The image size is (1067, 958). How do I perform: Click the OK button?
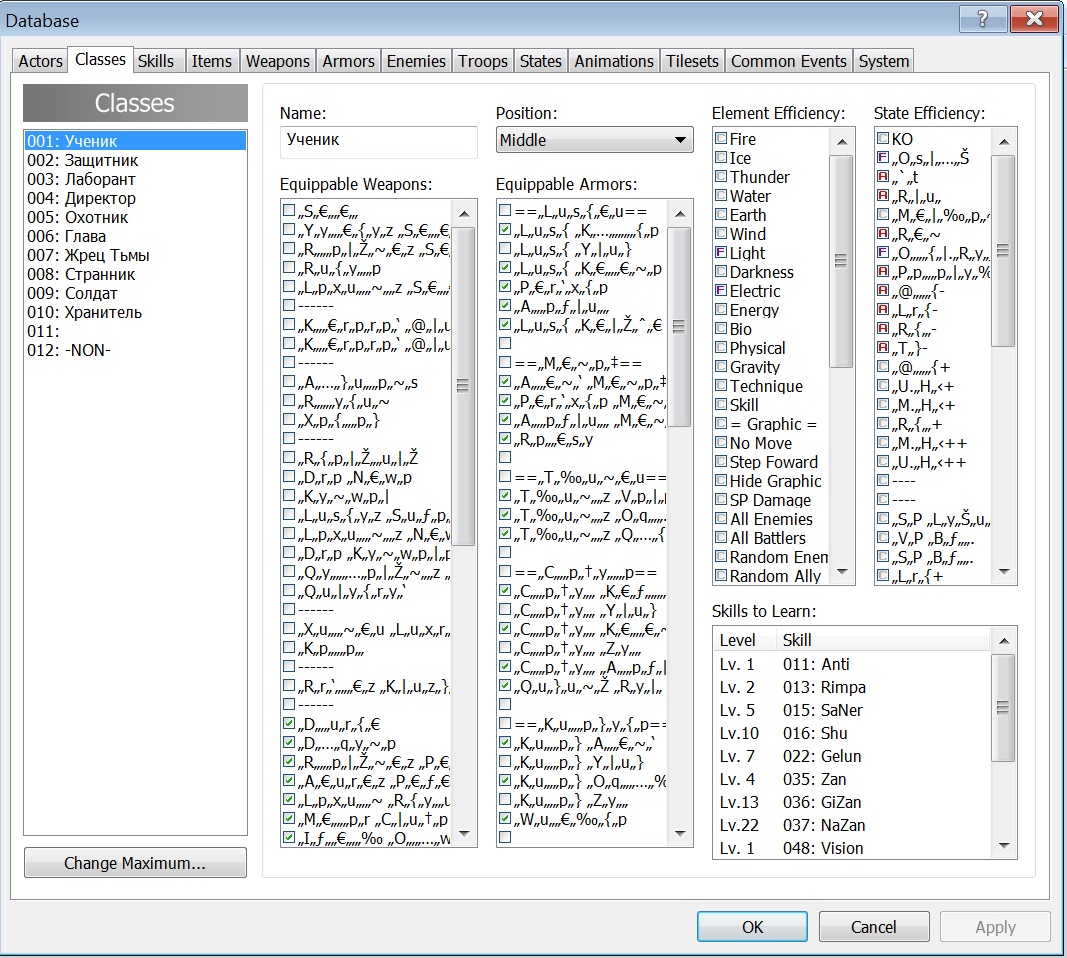[x=752, y=927]
